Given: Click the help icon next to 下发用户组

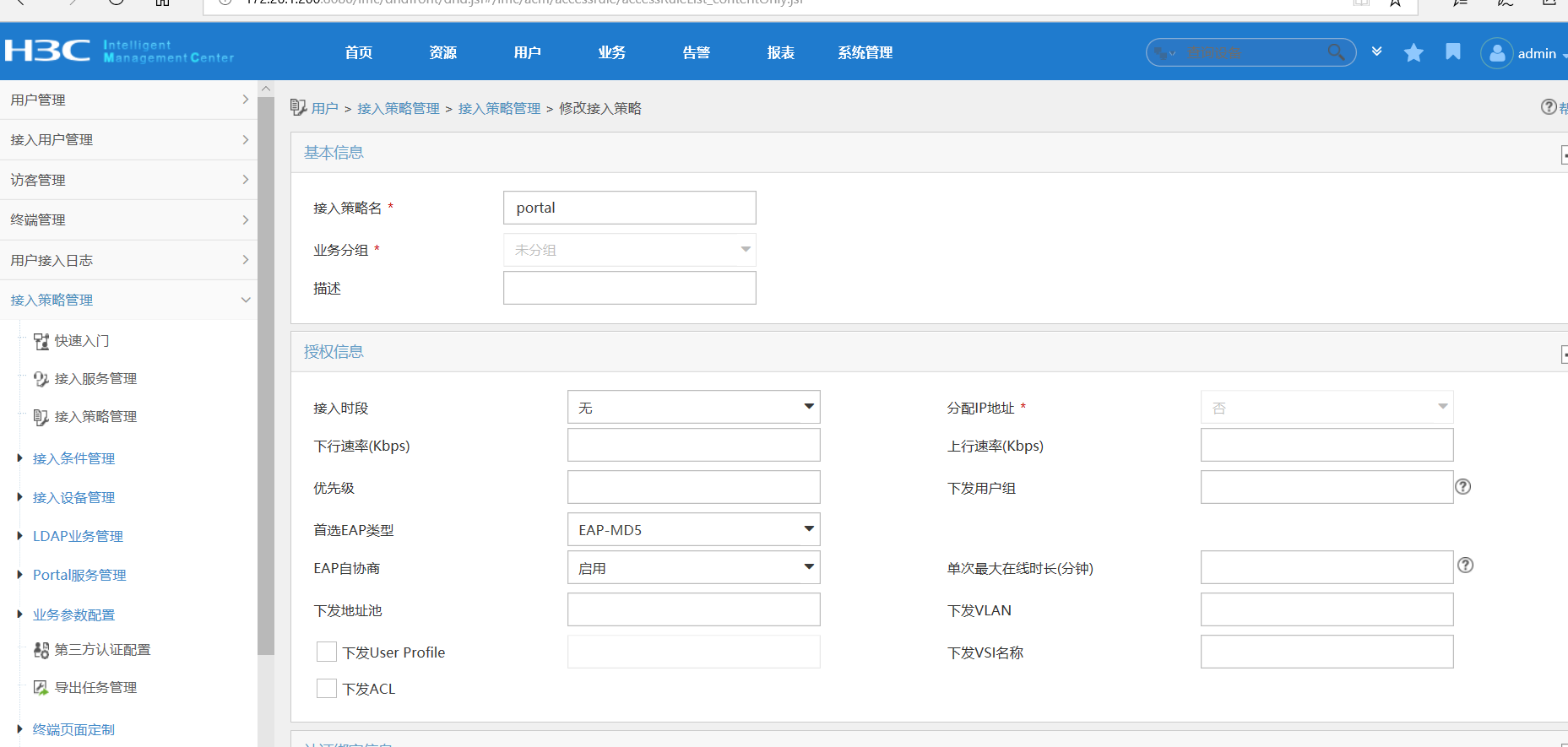Looking at the screenshot, I should click(x=1463, y=486).
